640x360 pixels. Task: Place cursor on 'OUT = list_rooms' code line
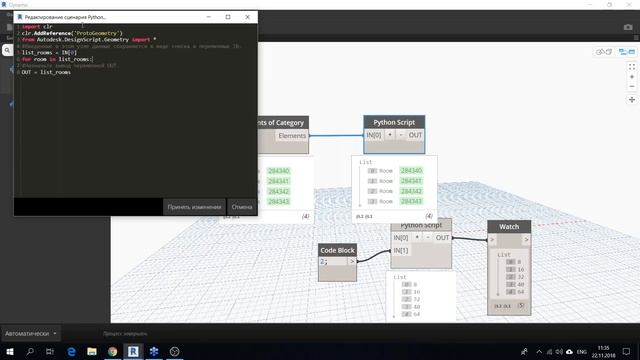click(46, 72)
